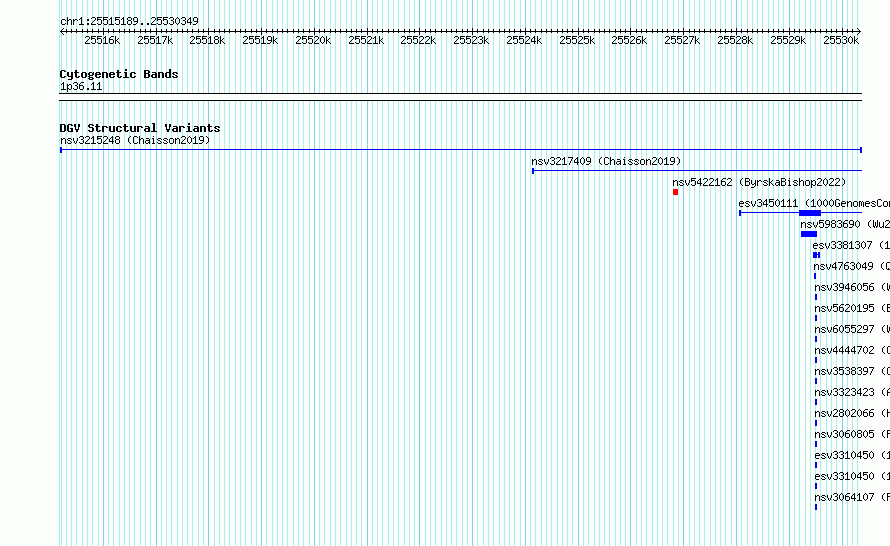Screen dimensions: 890x546
Task: Click the 25530k ruler position
Action: tap(841, 40)
